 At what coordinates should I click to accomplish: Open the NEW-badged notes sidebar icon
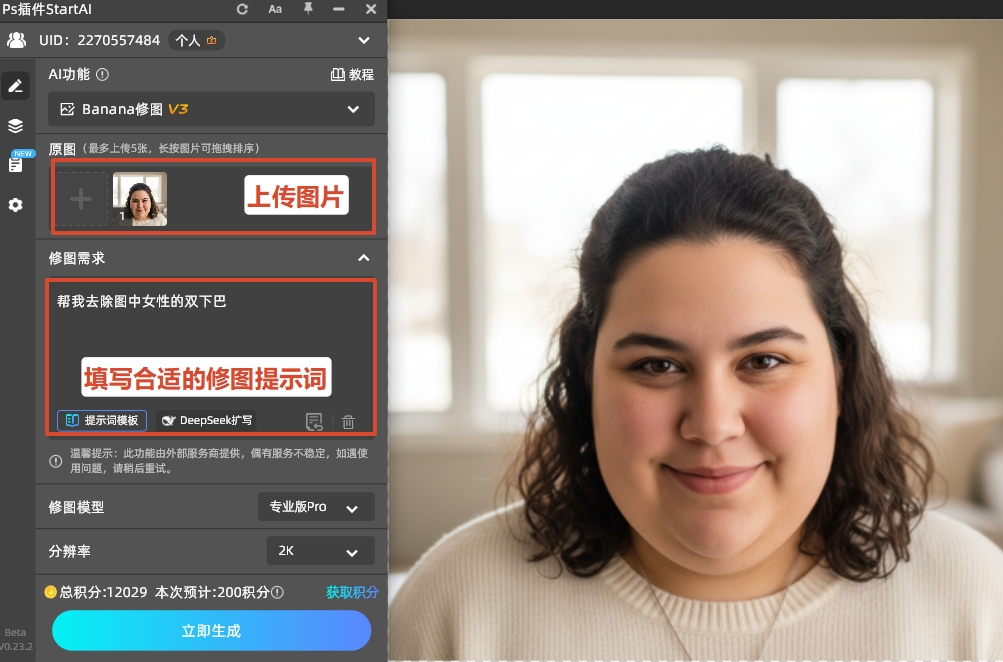pyautogui.click(x=16, y=164)
